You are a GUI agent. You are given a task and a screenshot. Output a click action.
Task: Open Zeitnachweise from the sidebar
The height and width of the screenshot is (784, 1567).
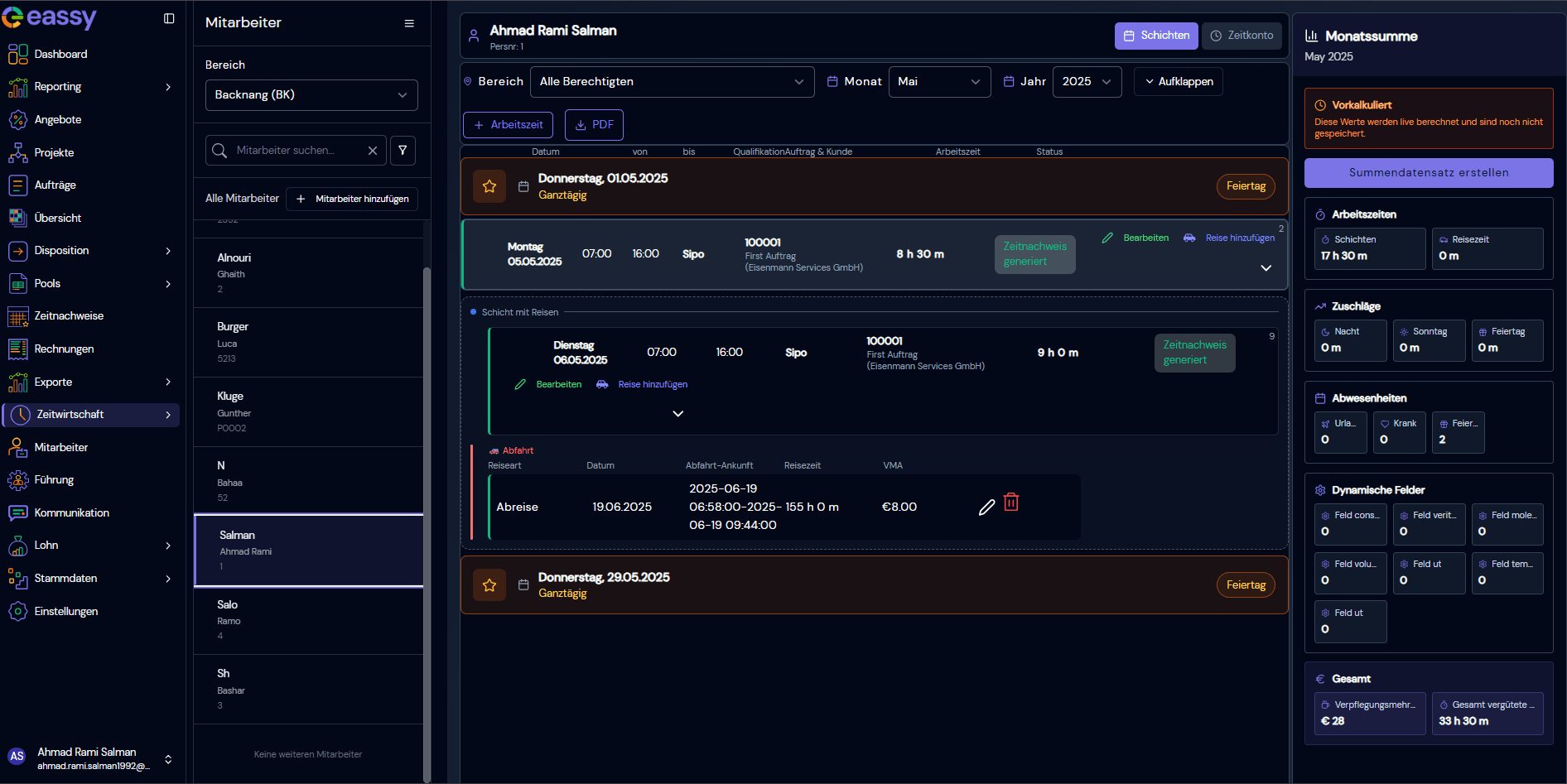69,316
